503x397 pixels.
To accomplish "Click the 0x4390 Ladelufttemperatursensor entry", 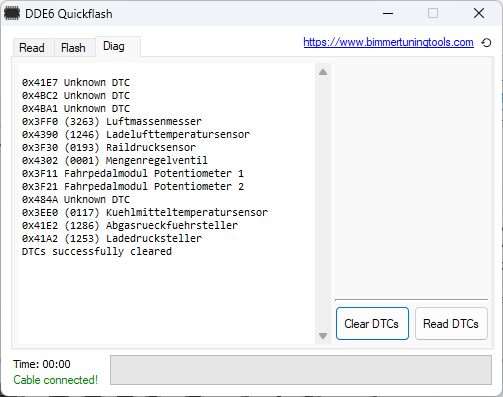I will 136,134.
